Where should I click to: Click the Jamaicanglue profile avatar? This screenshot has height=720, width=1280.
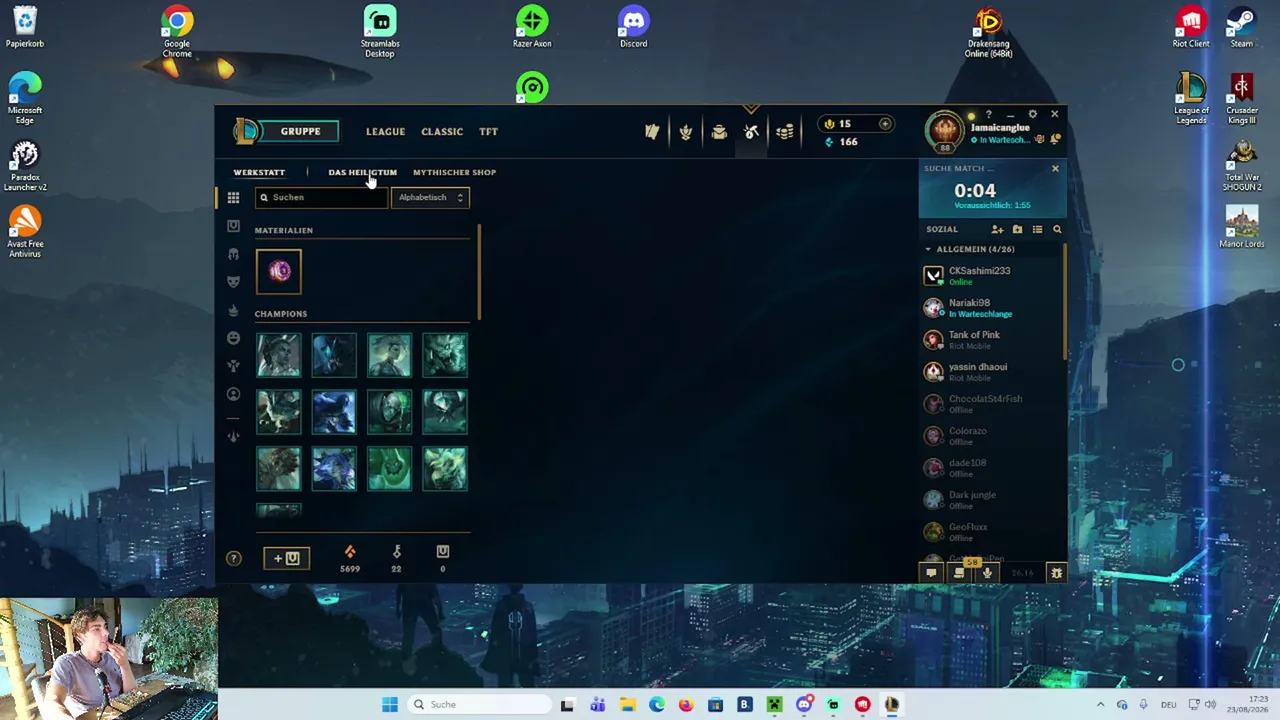[x=945, y=132]
